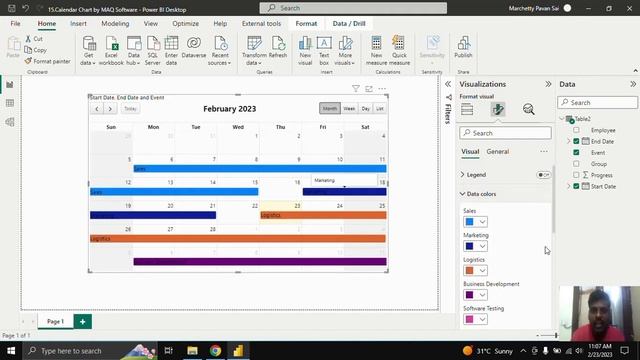The height and width of the screenshot is (360, 640).
Task: Go to previous month in calendar
Action: 97,109
